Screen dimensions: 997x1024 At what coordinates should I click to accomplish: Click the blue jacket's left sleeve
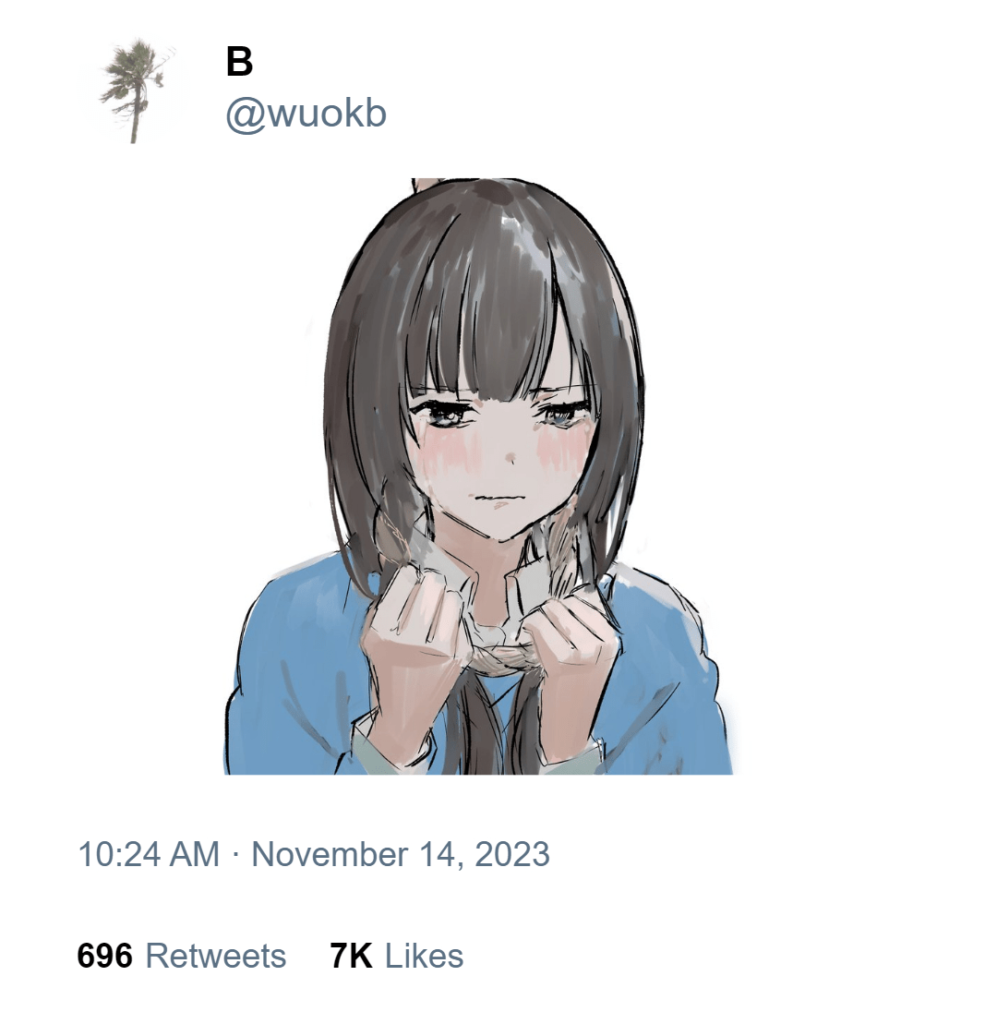(x=294, y=679)
